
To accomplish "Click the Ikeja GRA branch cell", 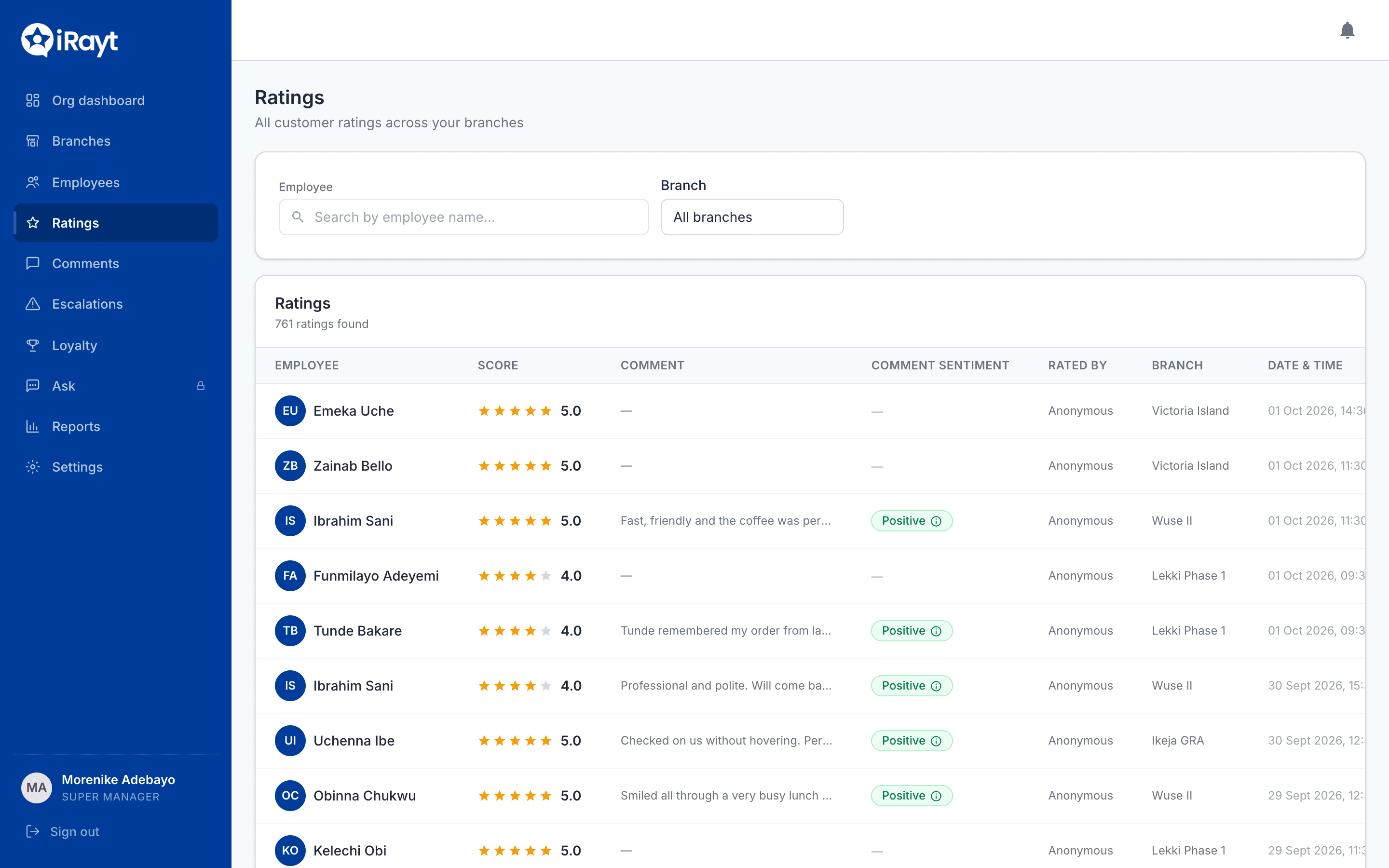I will click(x=1178, y=741).
